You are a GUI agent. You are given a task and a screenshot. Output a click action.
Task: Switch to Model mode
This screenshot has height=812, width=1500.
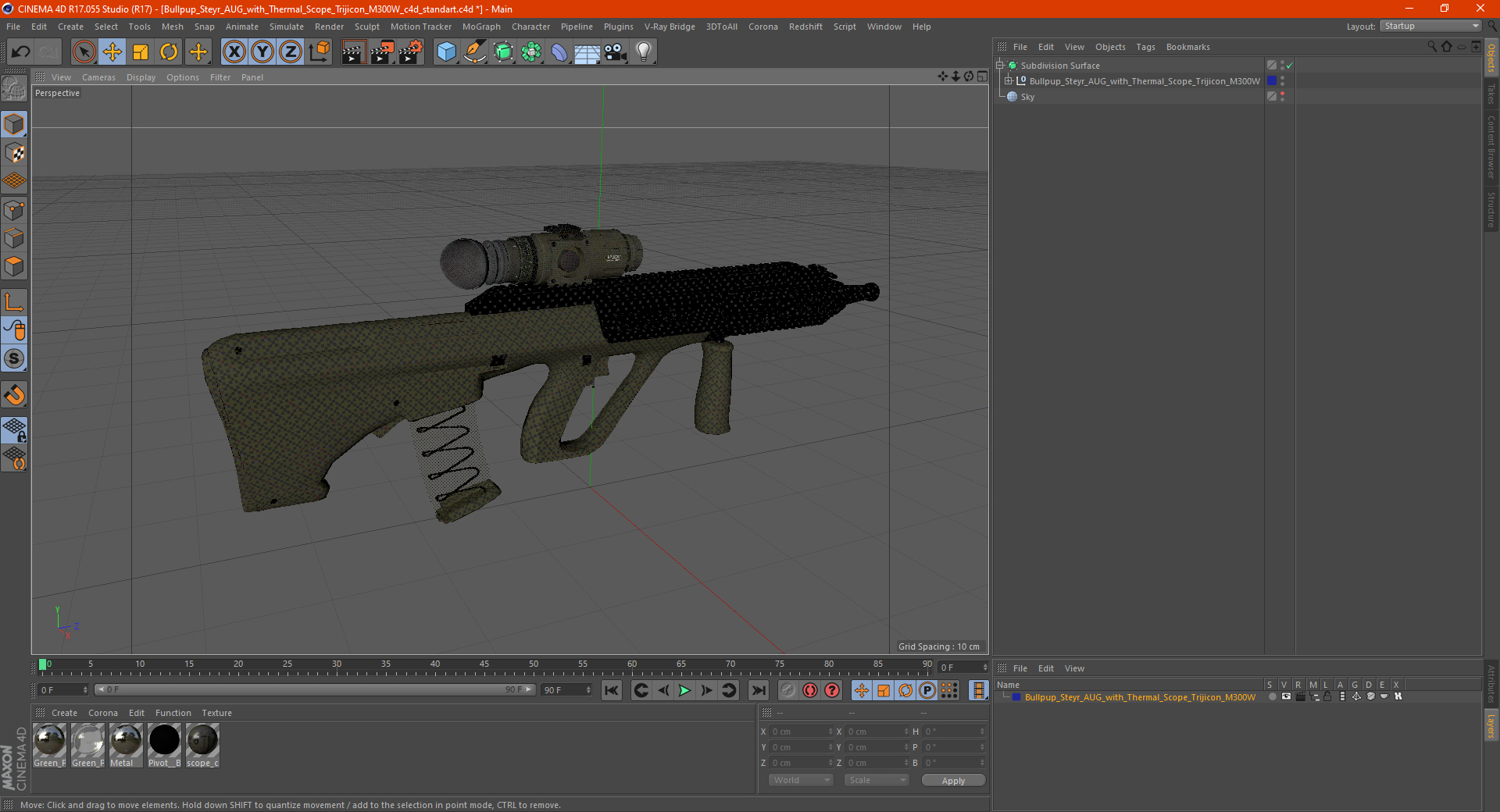point(14,124)
